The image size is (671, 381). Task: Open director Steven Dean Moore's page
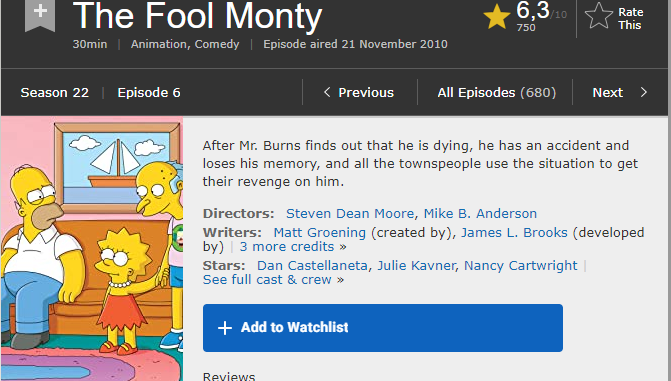pos(350,213)
